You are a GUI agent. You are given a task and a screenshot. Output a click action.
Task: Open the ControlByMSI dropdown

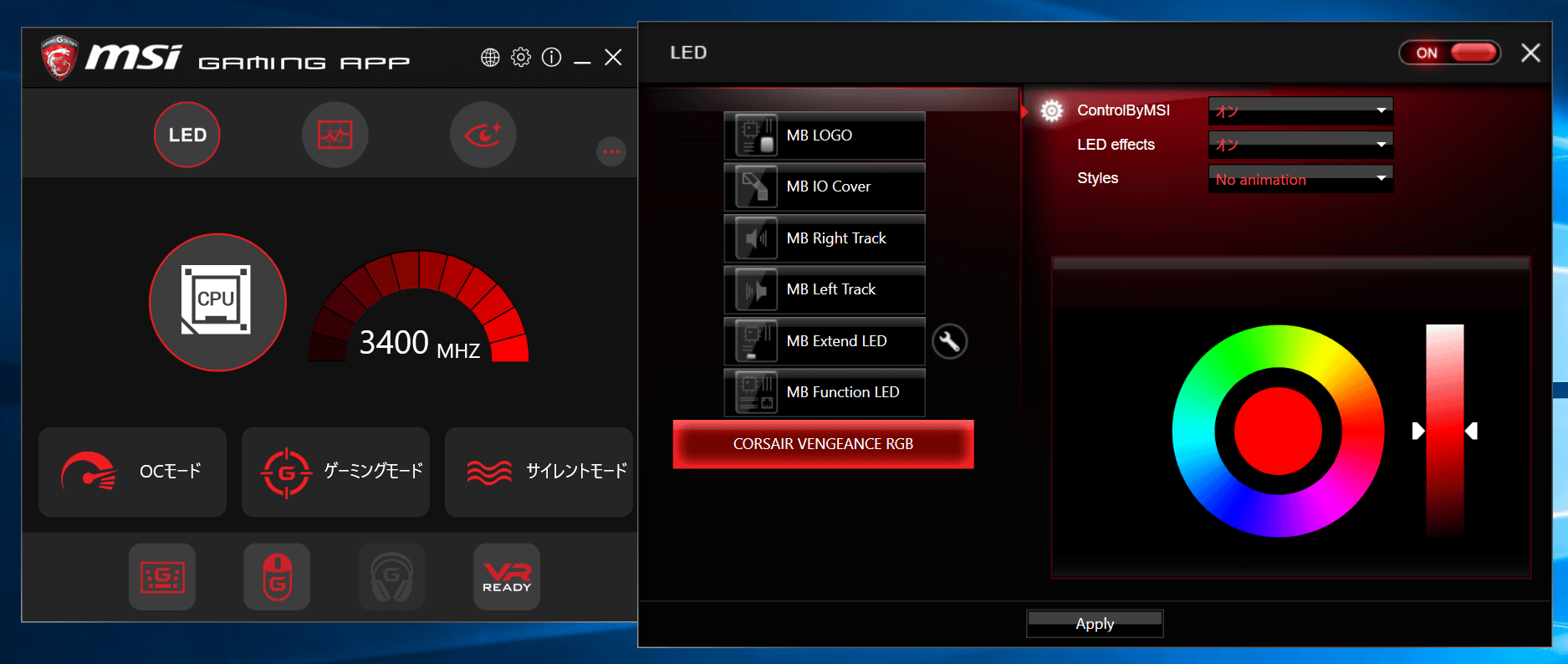1300,110
